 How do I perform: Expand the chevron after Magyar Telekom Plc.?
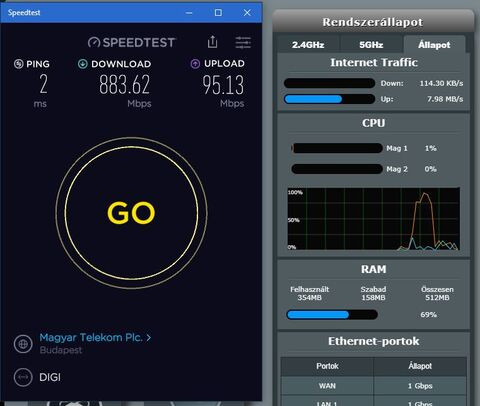click(x=149, y=338)
